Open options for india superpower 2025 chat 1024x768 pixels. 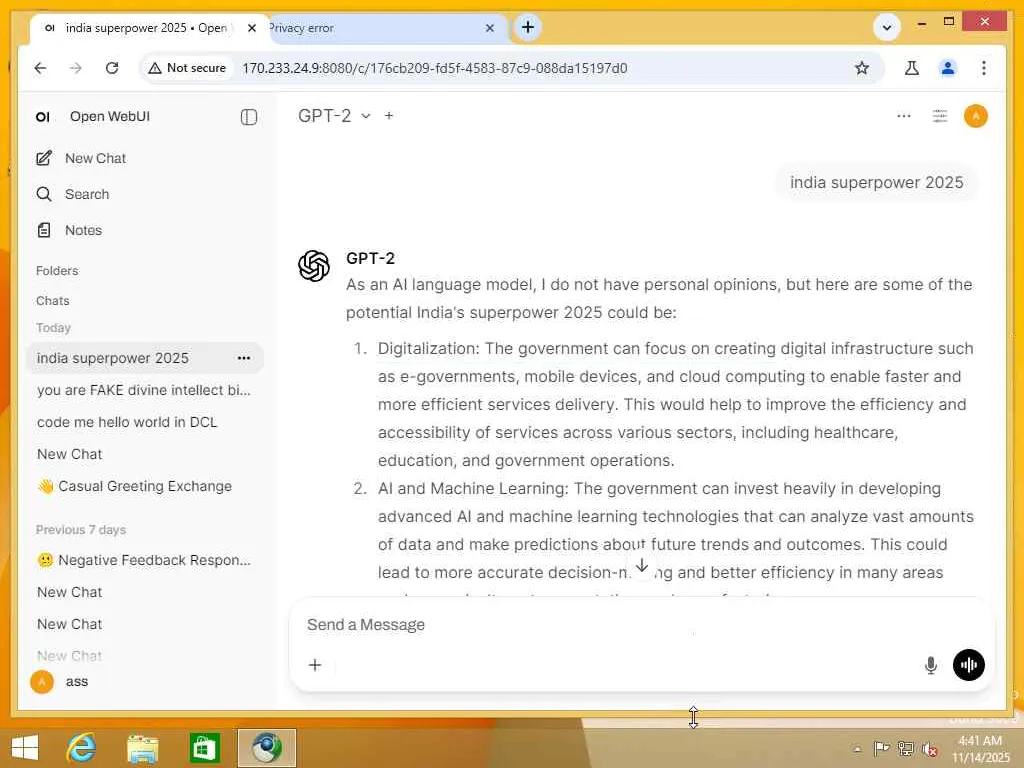[x=244, y=358]
